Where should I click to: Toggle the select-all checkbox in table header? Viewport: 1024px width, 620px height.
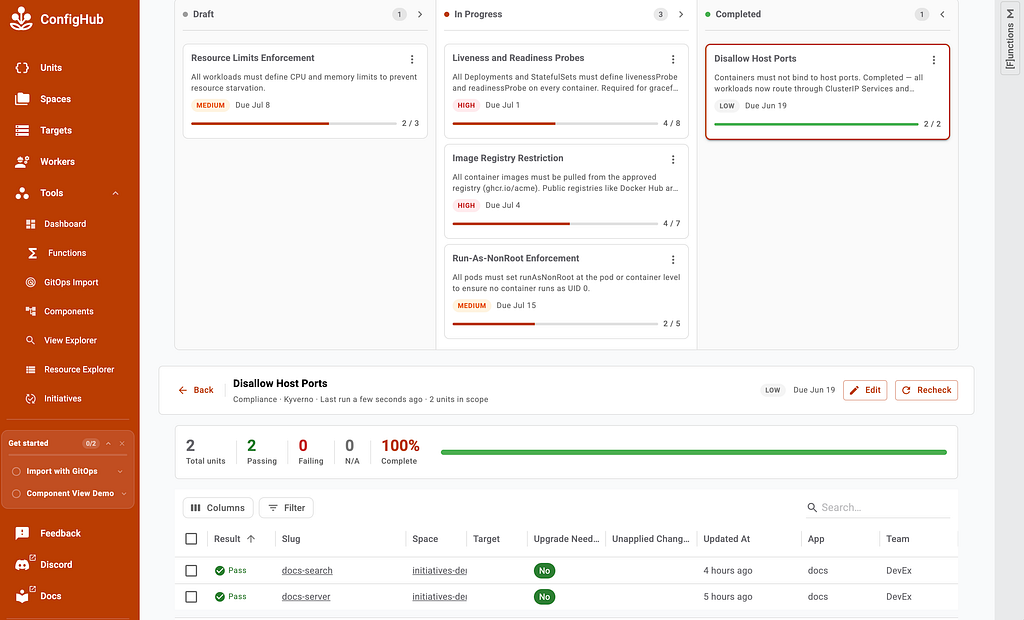click(191, 539)
